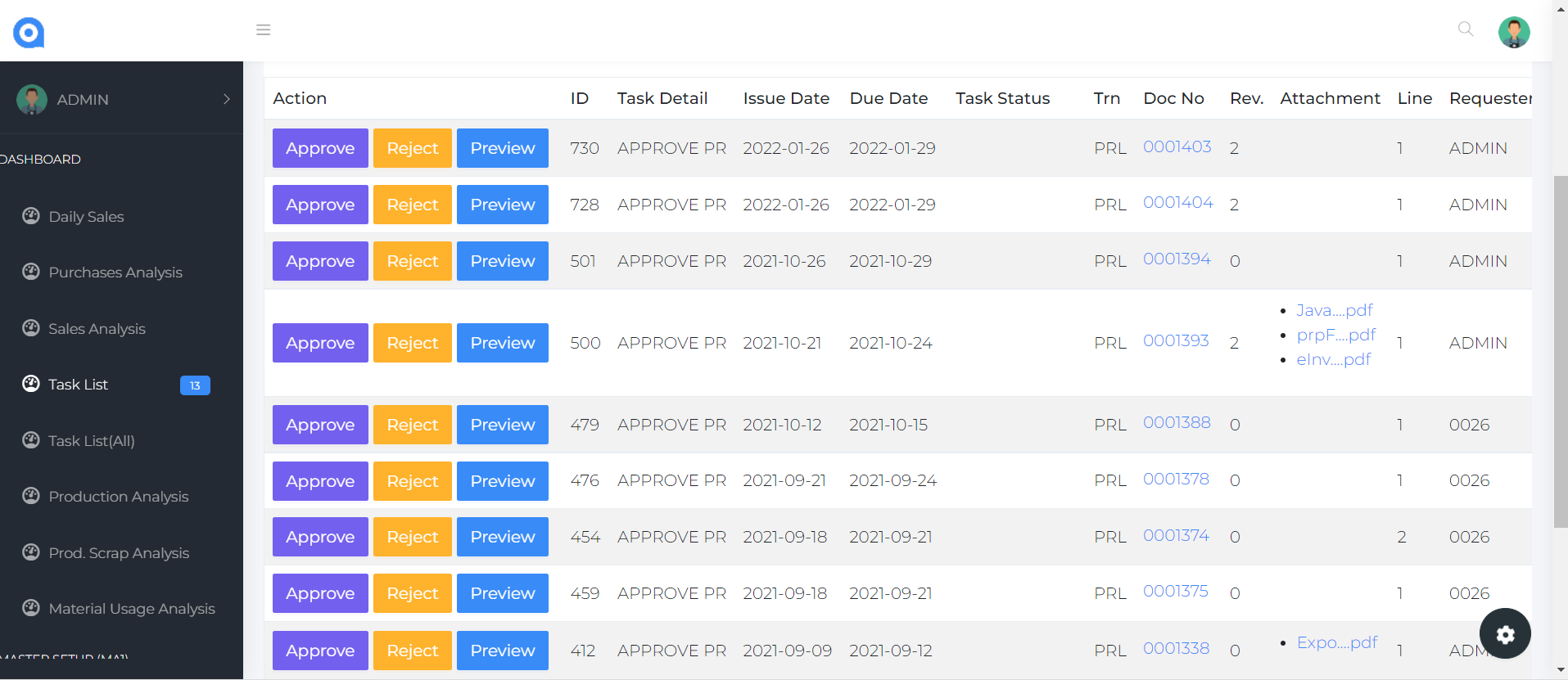Open the Java....pdf attachment
The height and width of the screenshot is (680, 1568).
pos(1334,310)
